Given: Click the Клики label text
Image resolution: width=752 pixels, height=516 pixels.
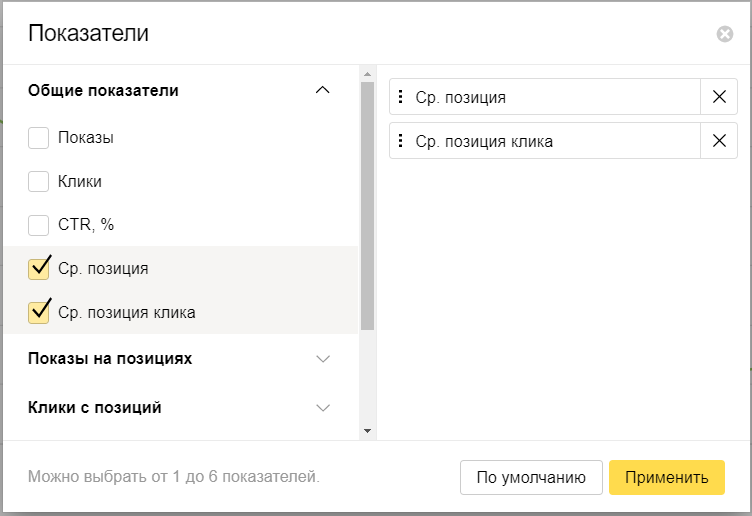Looking at the screenshot, I should 80,182.
